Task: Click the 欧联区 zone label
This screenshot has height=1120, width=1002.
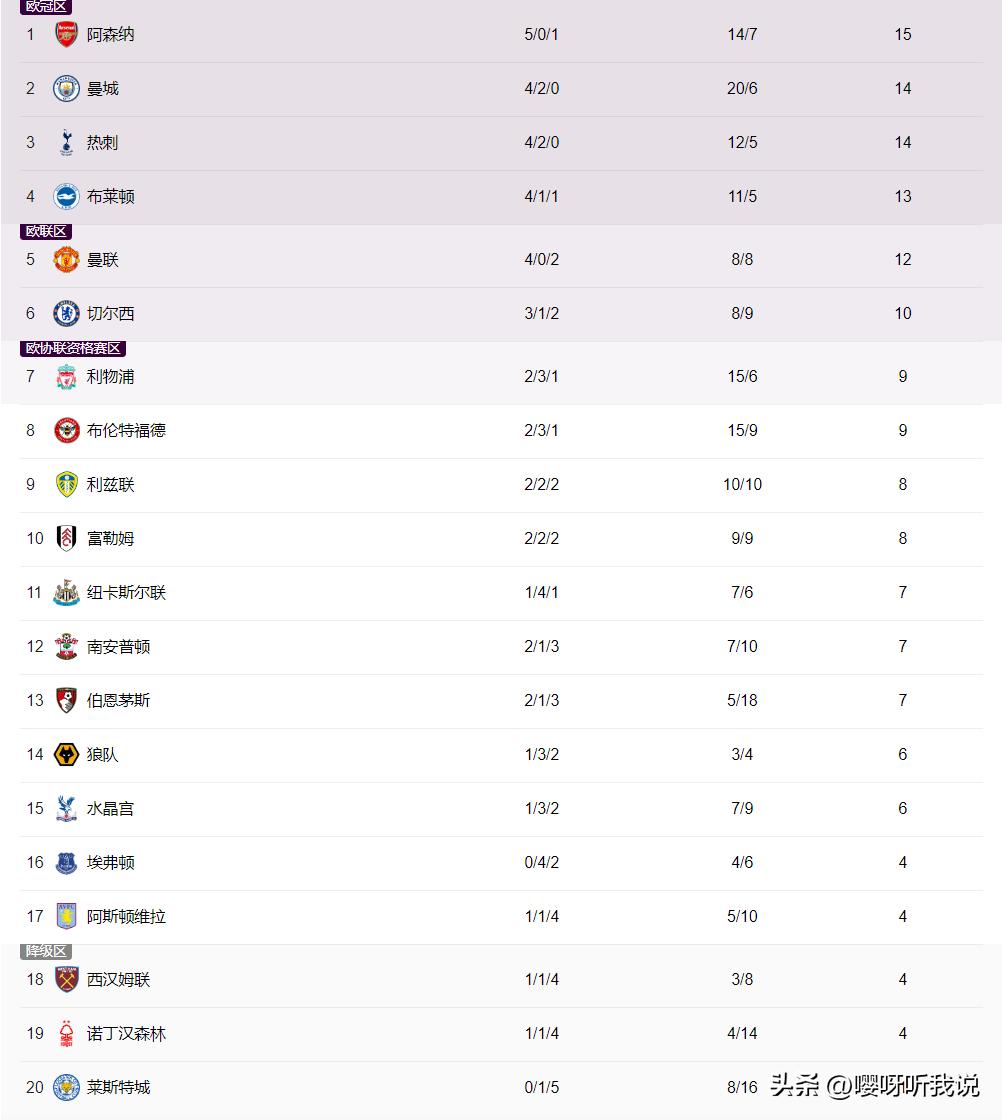Action: (x=46, y=231)
